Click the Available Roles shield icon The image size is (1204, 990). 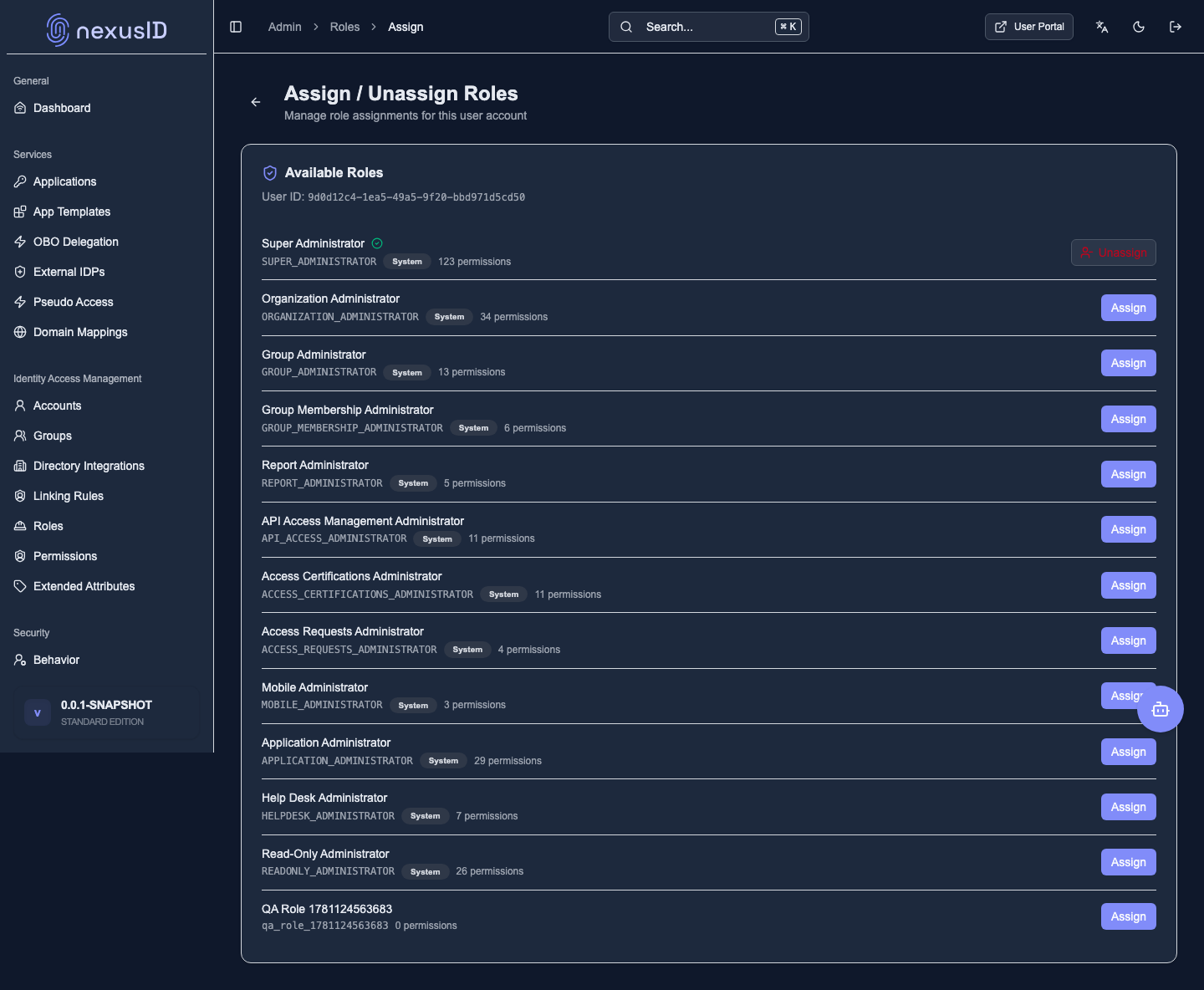point(270,173)
